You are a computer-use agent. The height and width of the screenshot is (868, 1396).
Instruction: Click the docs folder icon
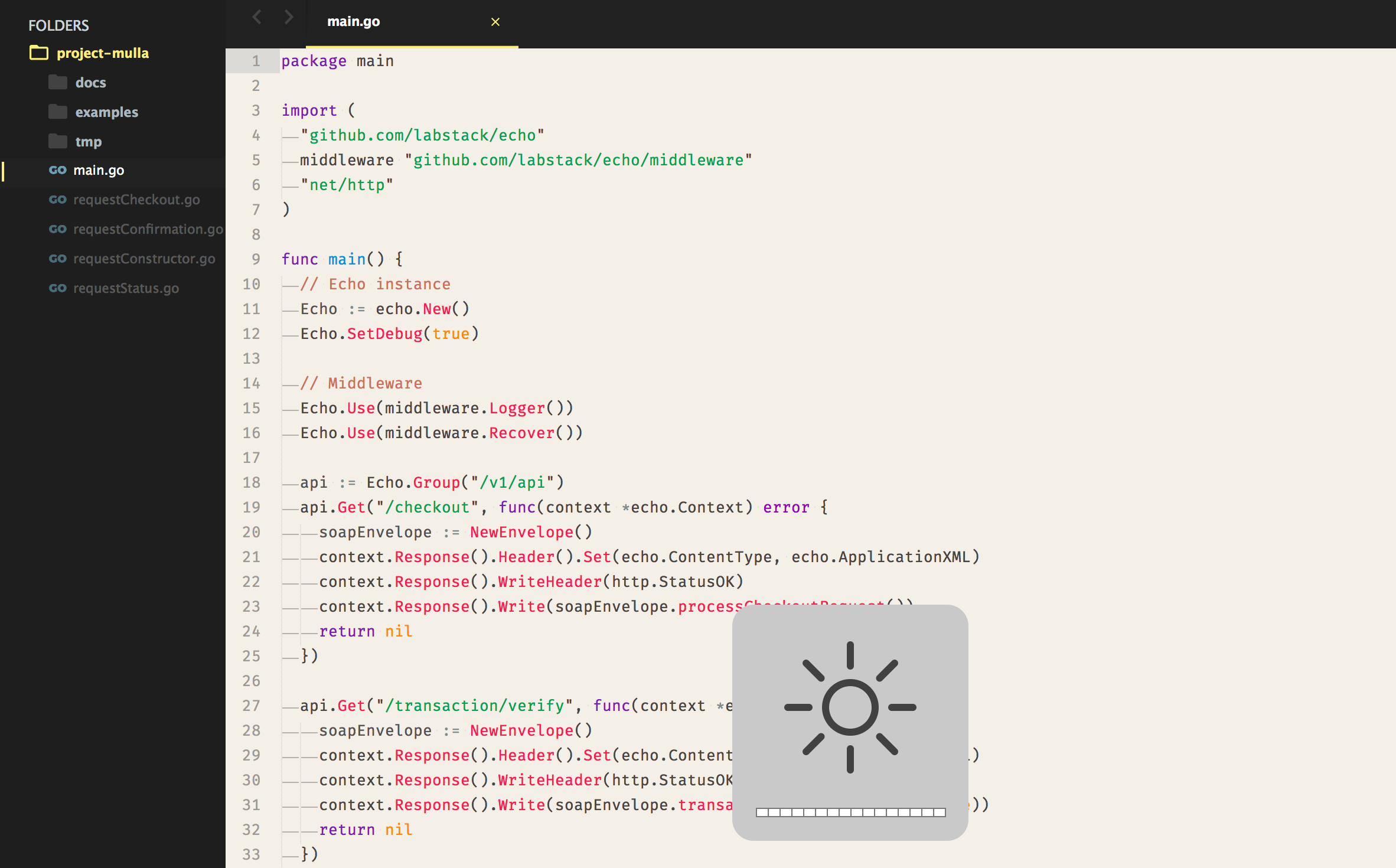pos(58,82)
